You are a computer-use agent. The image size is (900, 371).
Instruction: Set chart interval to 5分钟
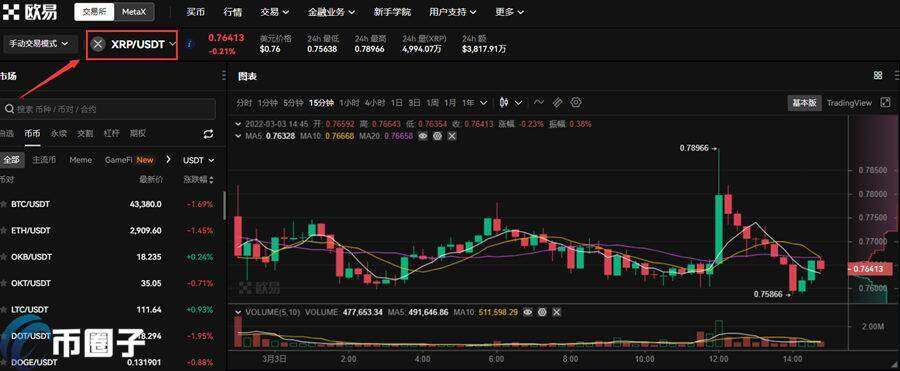[293, 103]
